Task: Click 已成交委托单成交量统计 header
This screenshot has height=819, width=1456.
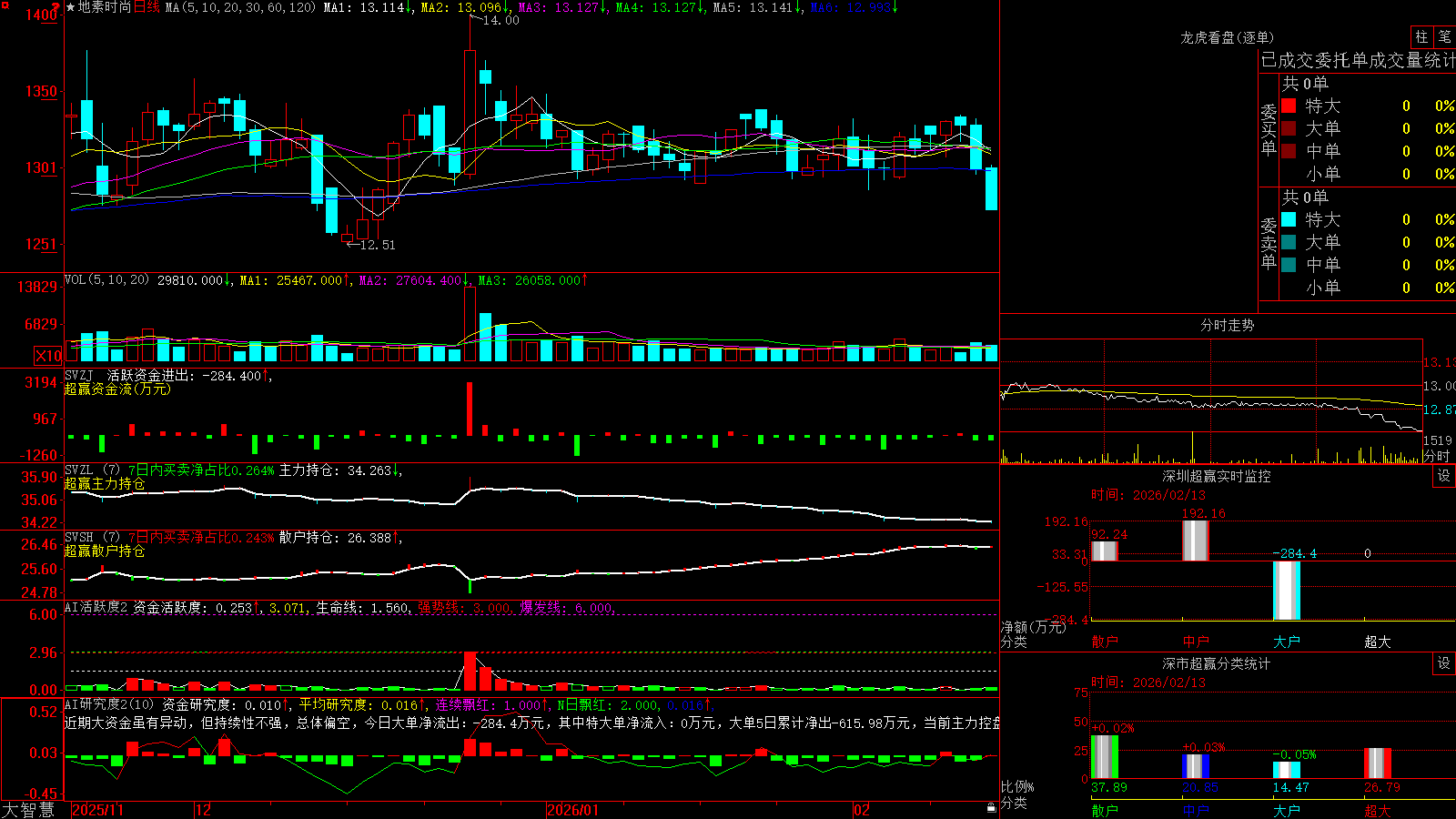Action: (x=1358, y=60)
